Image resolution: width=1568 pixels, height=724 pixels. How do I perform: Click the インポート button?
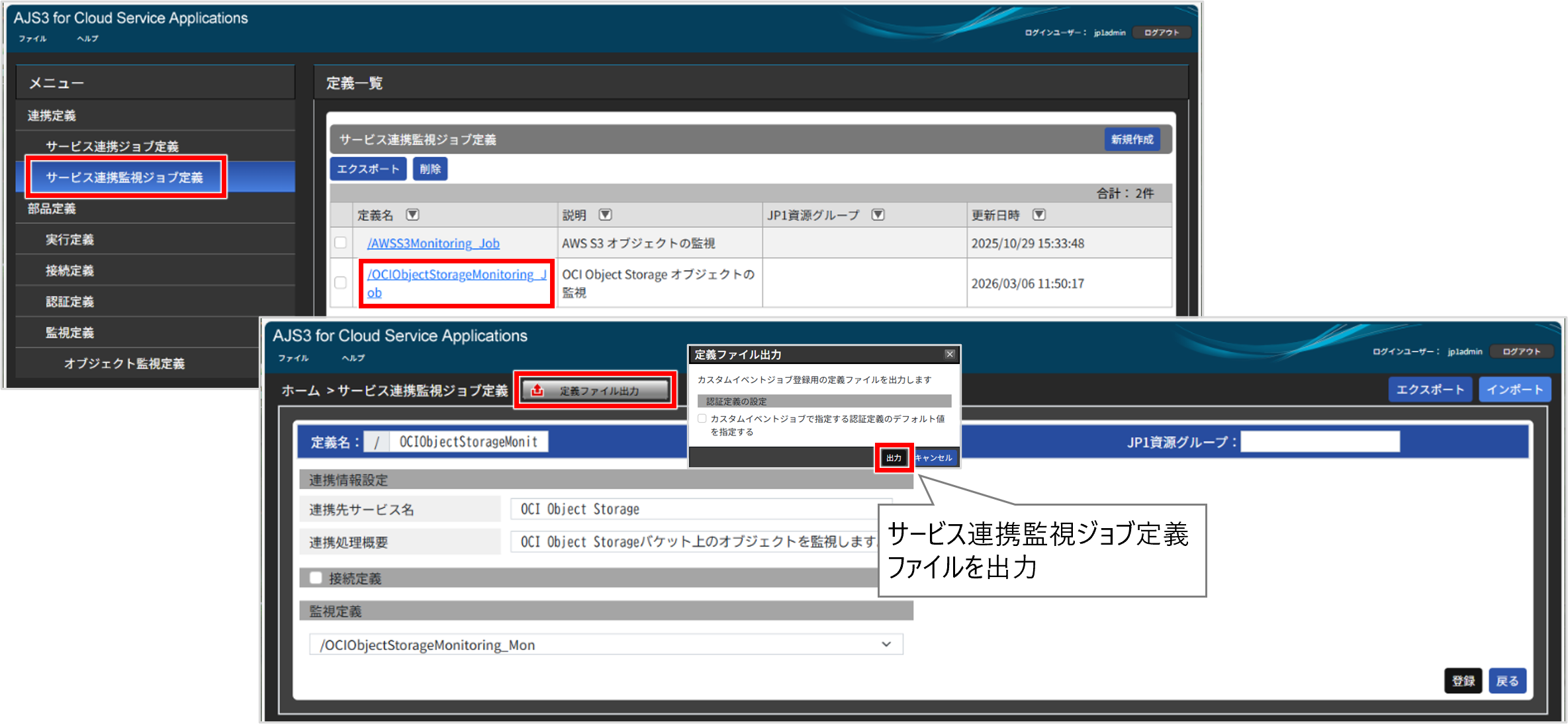click(x=1514, y=389)
